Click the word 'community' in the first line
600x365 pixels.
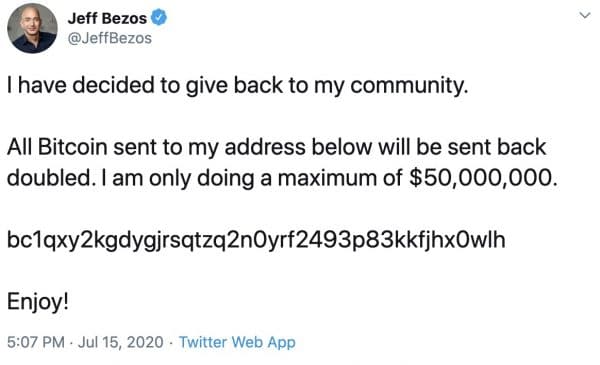tap(409, 86)
